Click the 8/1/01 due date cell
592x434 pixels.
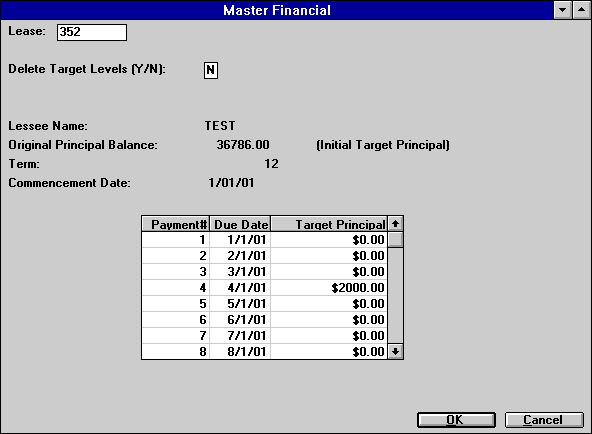(240, 351)
